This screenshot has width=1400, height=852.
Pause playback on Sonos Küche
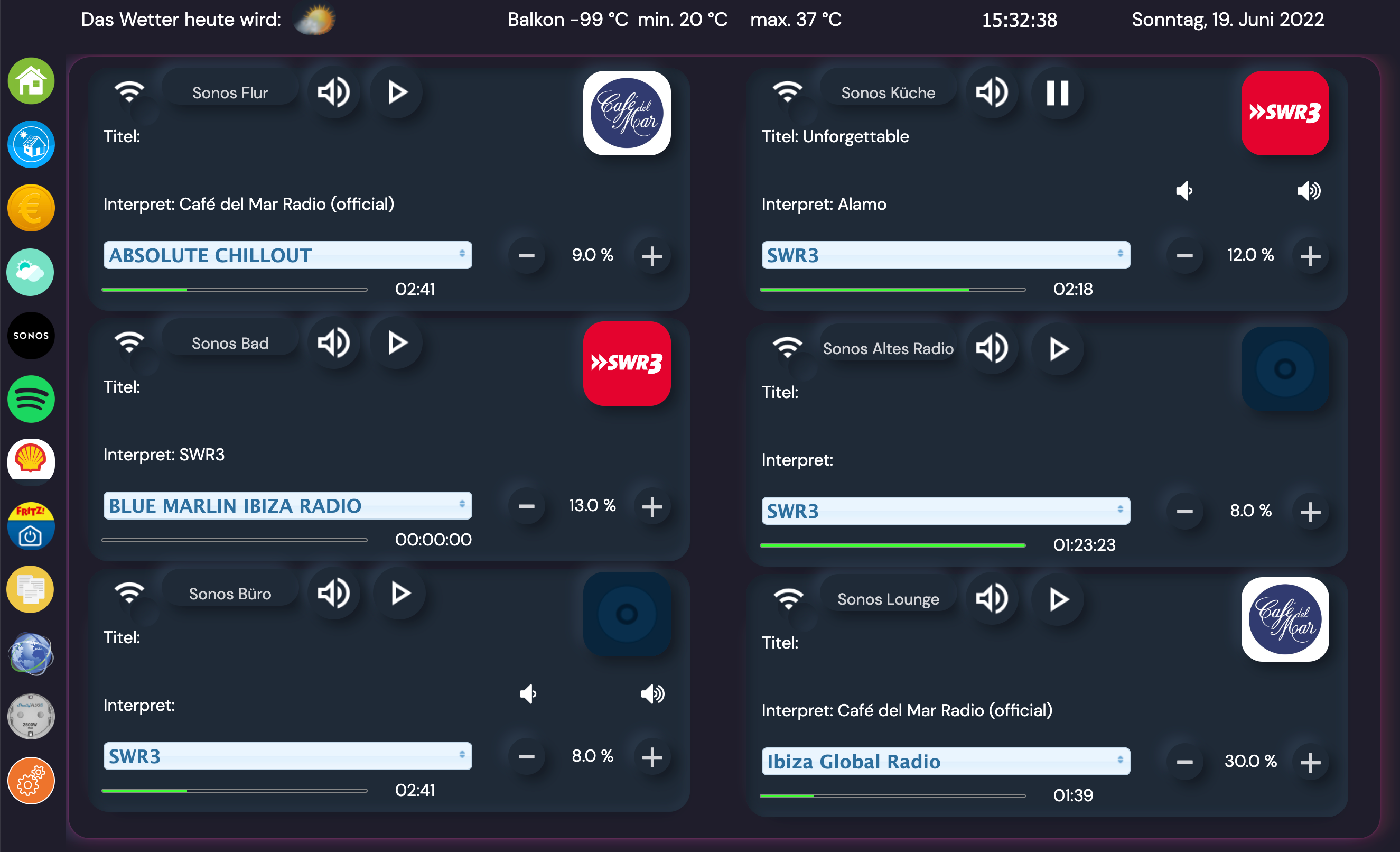click(1057, 92)
